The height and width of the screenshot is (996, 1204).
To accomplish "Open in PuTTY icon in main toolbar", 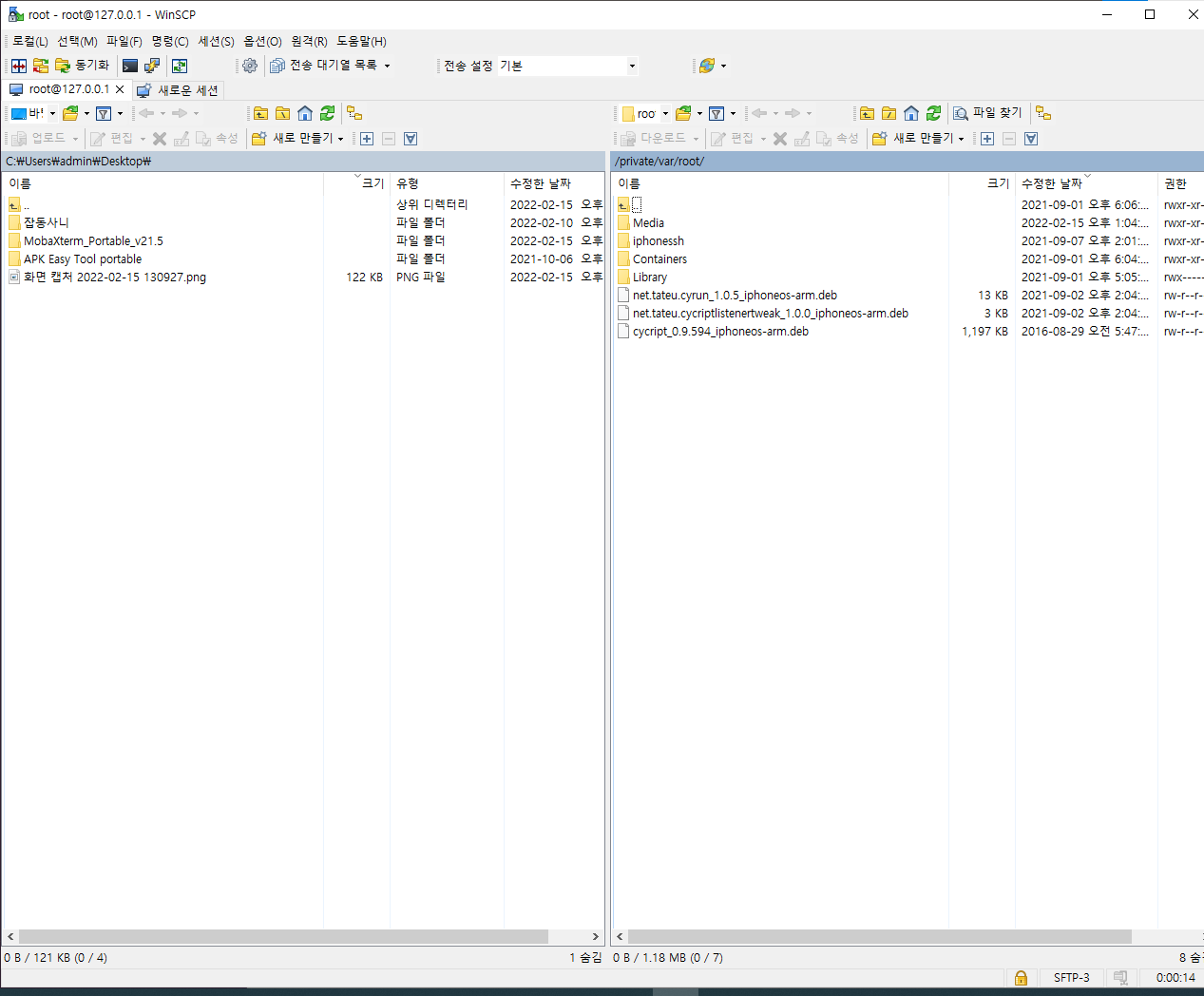I will [152, 66].
